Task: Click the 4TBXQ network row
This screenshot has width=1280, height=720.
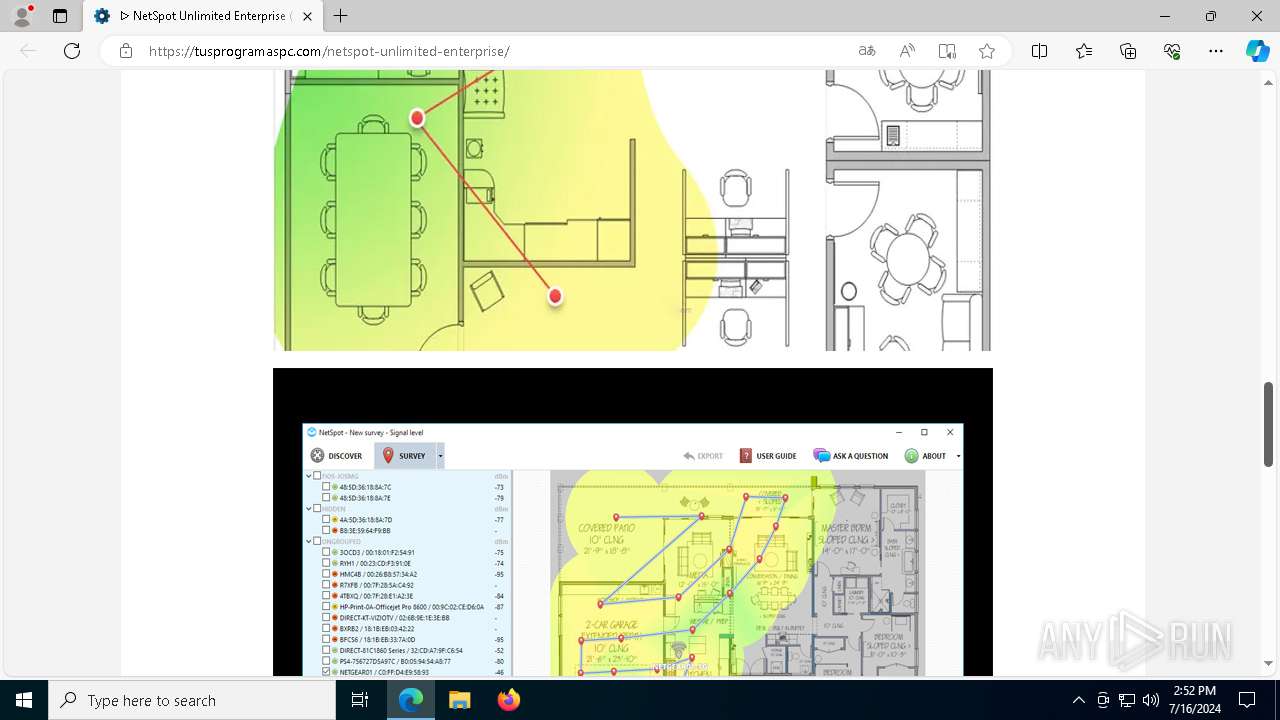Action: click(x=408, y=596)
